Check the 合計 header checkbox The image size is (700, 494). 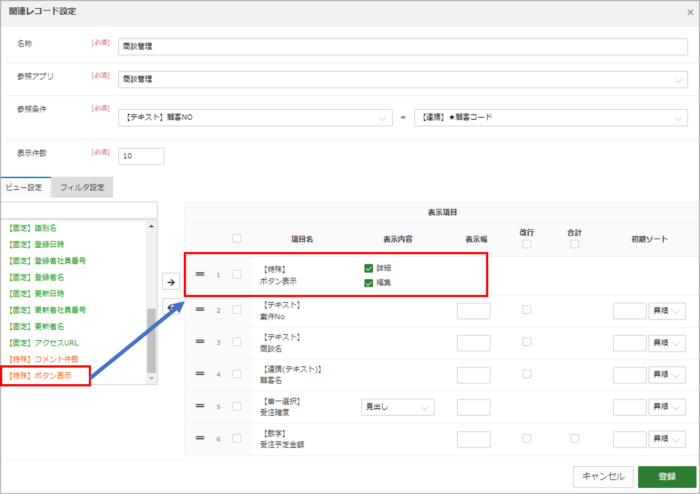pyautogui.click(x=575, y=244)
